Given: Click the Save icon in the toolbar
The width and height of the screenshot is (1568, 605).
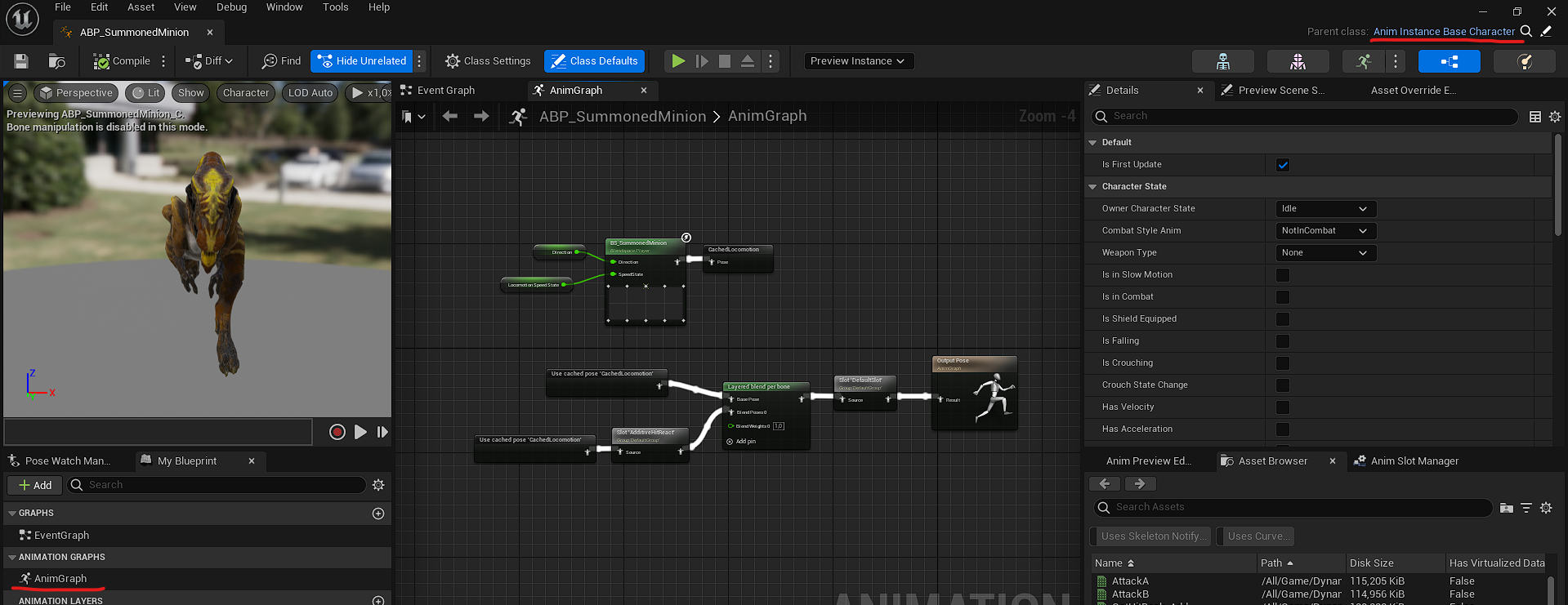Looking at the screenshot, I should tap(21, 61).
